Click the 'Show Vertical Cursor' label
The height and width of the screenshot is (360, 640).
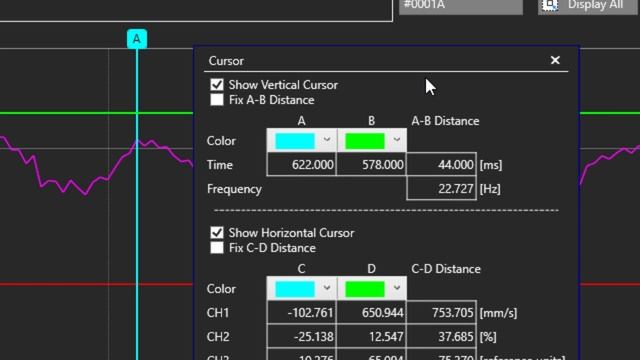[283, 85]
